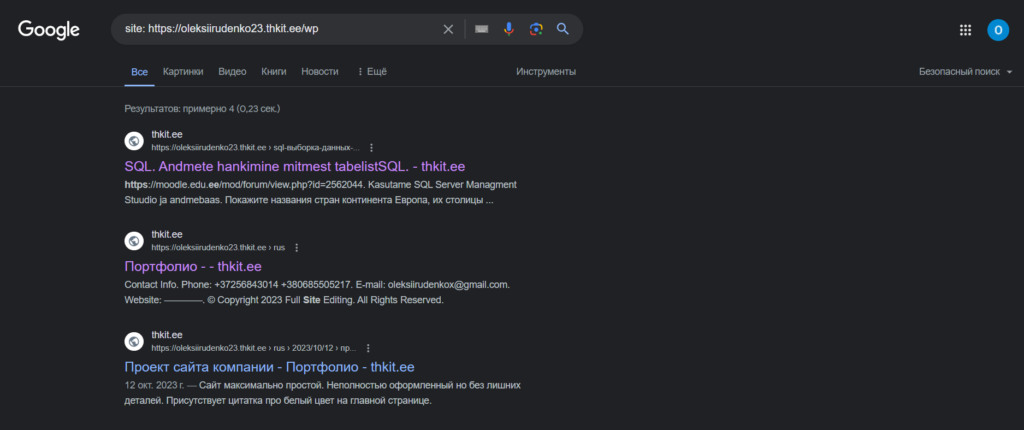Click the URL breadcrumb ending in › rus

click(x=218, y=248)
